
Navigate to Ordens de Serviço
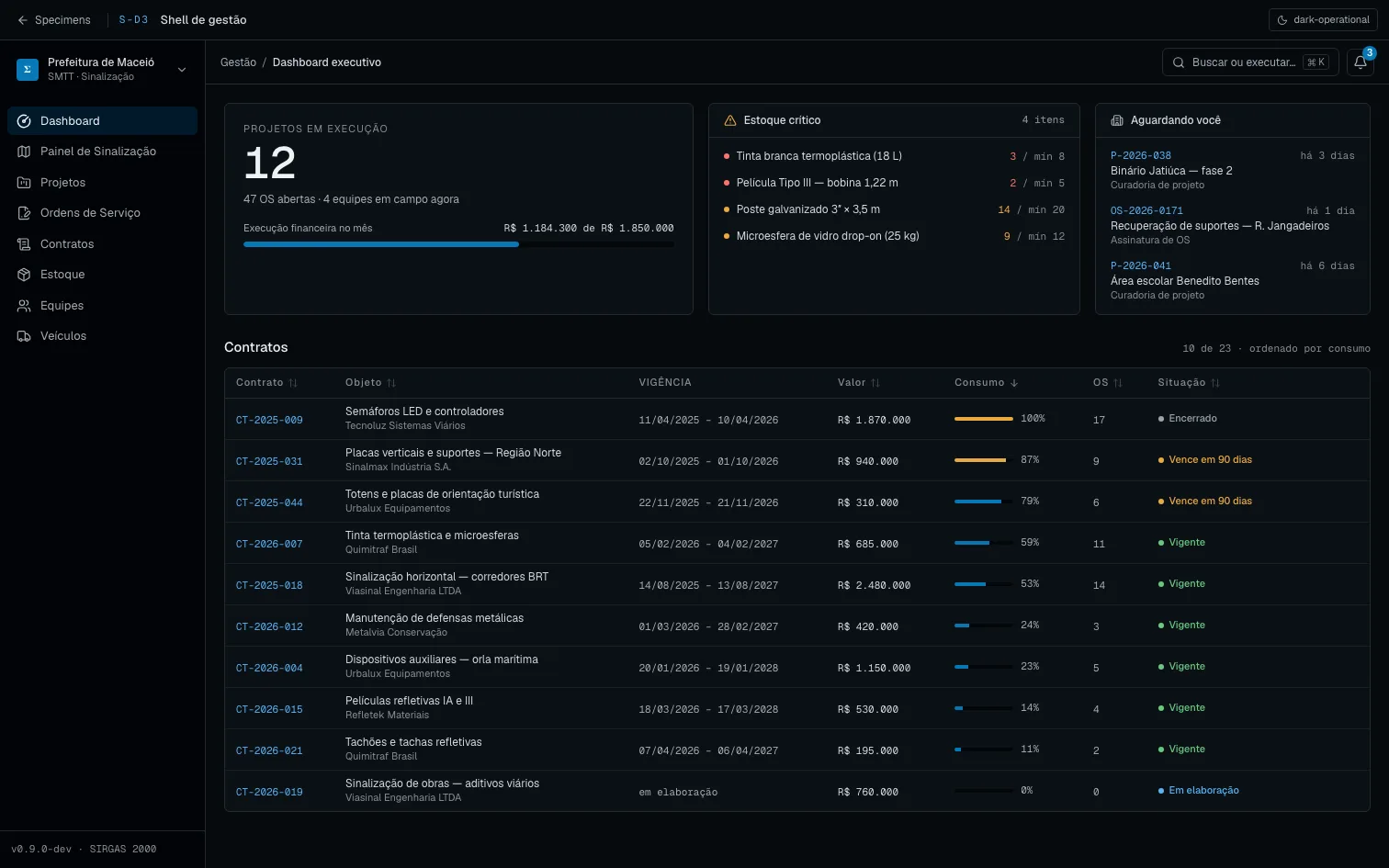102,213
